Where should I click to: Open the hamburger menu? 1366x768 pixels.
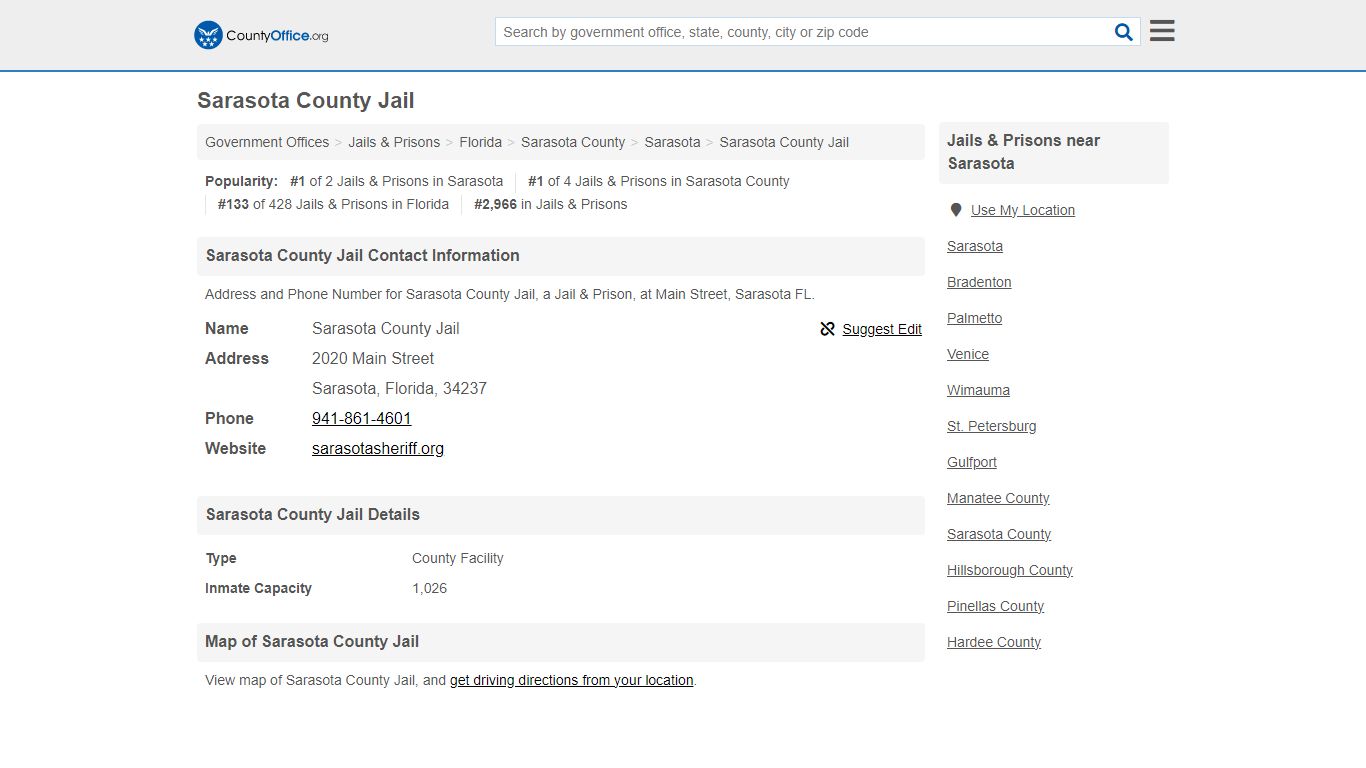[x=1162, y=31]
